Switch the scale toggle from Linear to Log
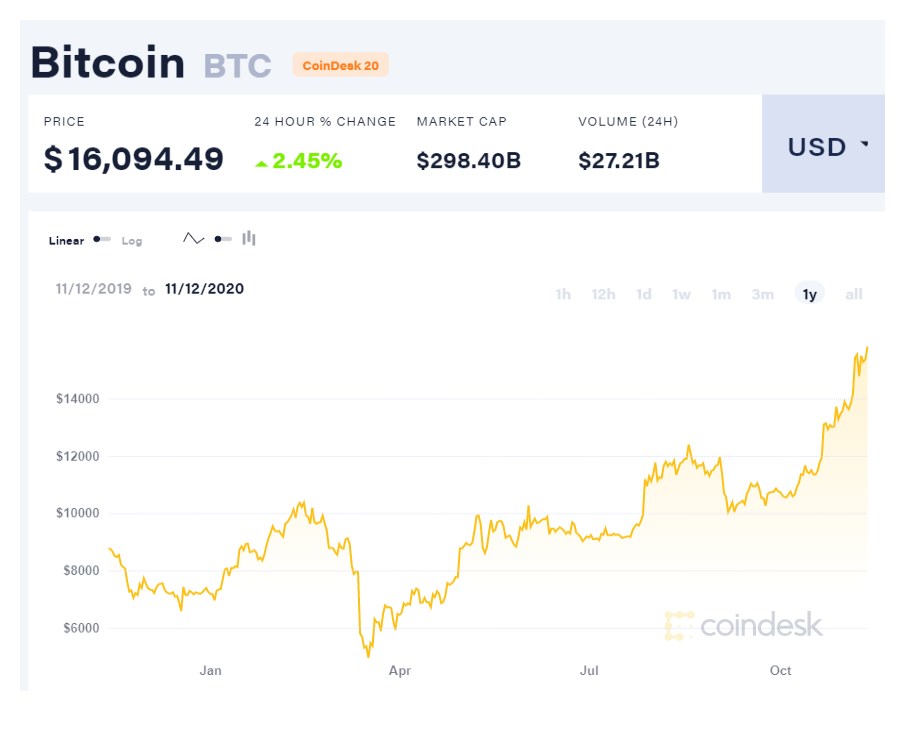 click(131, 240)
